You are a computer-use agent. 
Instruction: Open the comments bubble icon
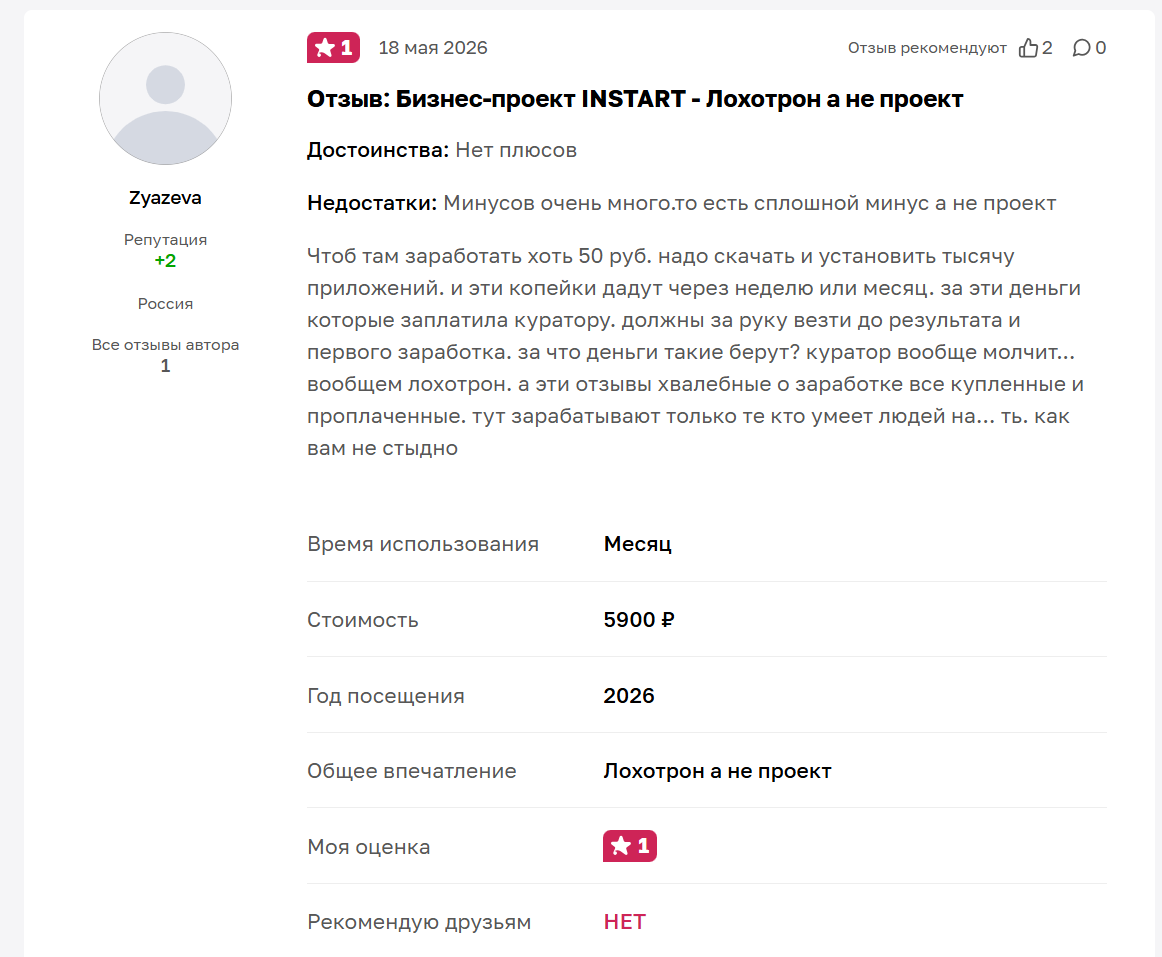(1081, 47)
